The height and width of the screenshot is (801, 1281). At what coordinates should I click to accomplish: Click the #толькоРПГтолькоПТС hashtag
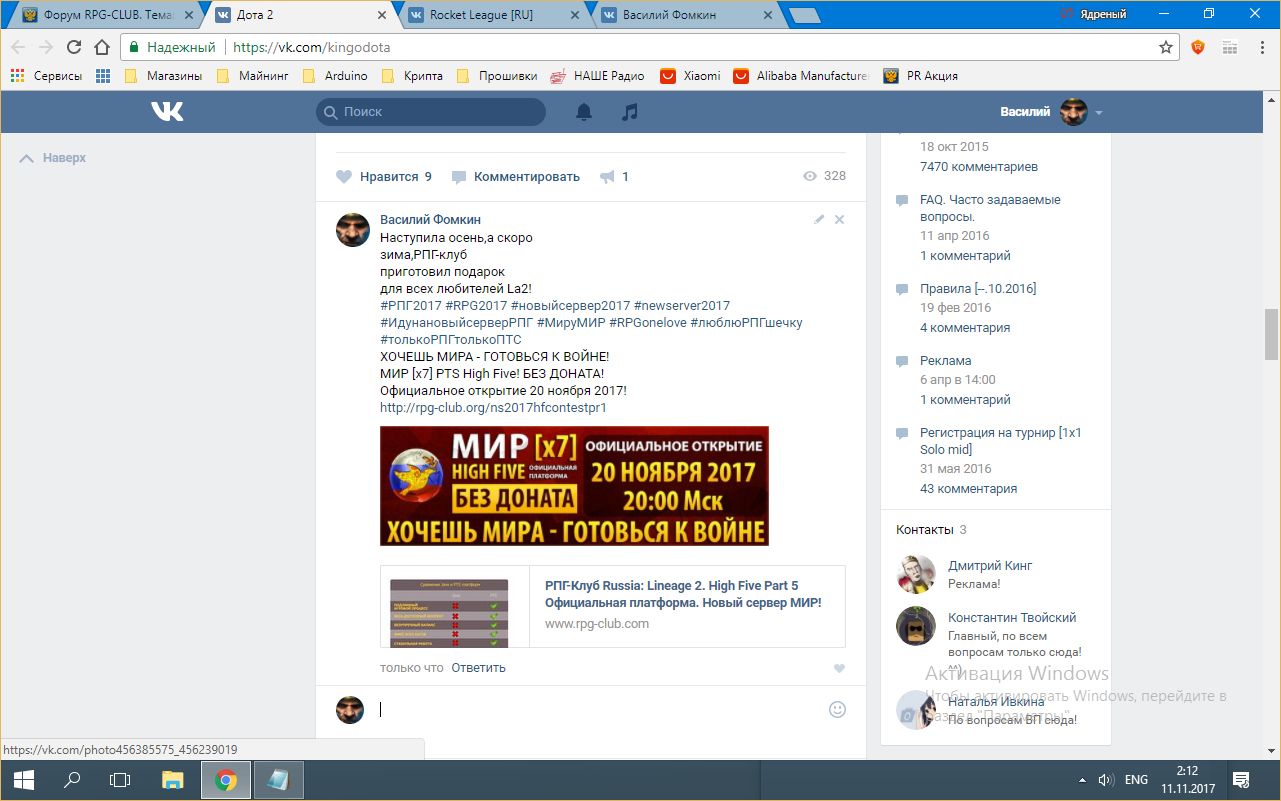click(451, 340)
